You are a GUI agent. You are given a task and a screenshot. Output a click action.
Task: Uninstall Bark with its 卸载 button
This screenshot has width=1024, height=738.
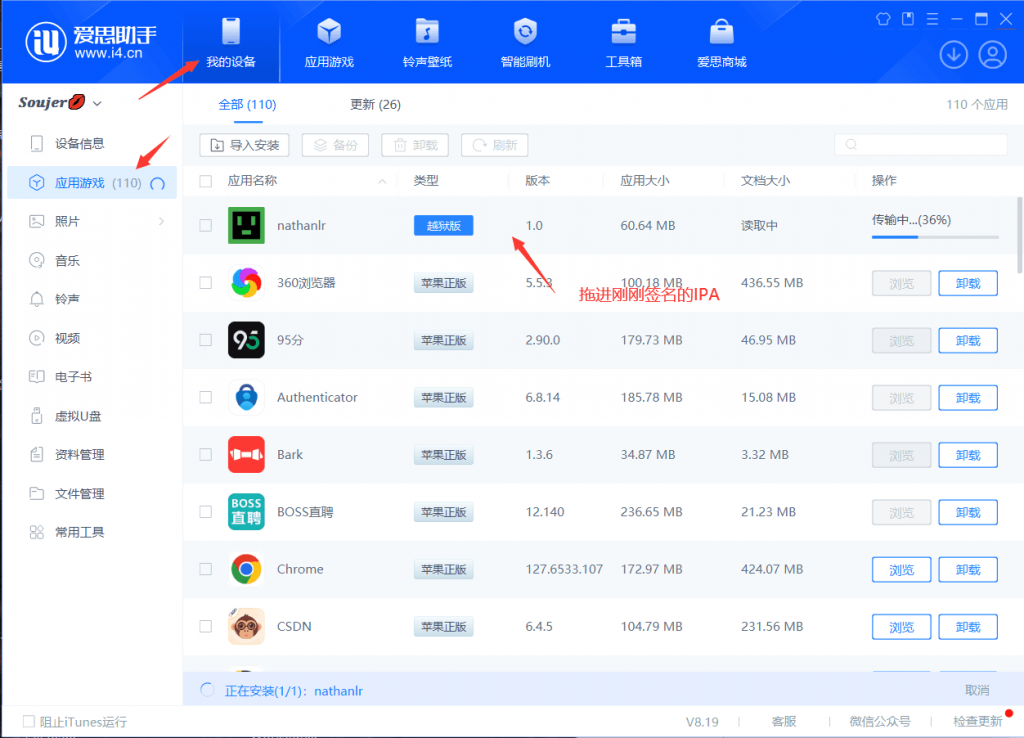968,455
